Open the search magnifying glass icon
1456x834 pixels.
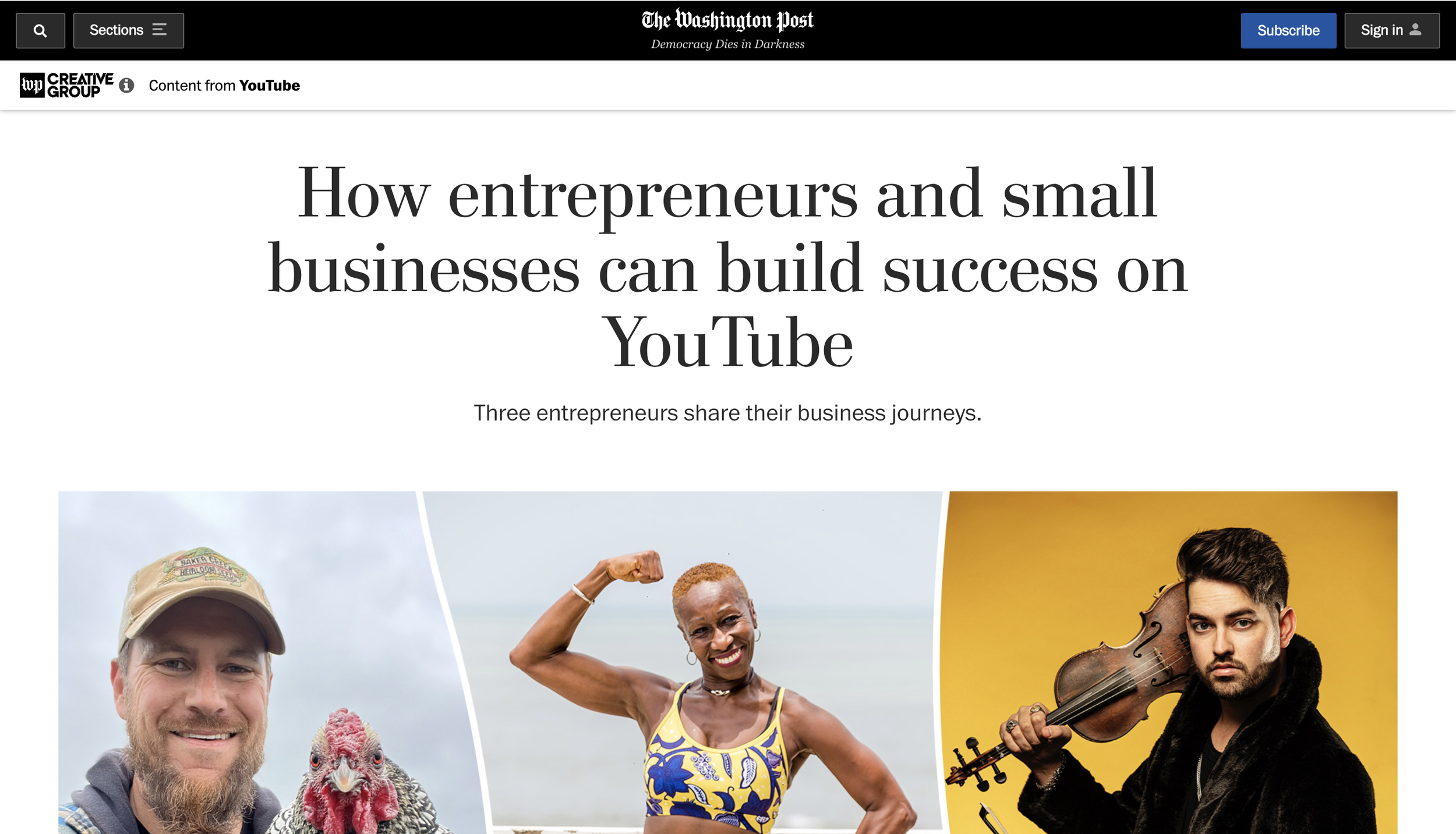click(40, 30)
